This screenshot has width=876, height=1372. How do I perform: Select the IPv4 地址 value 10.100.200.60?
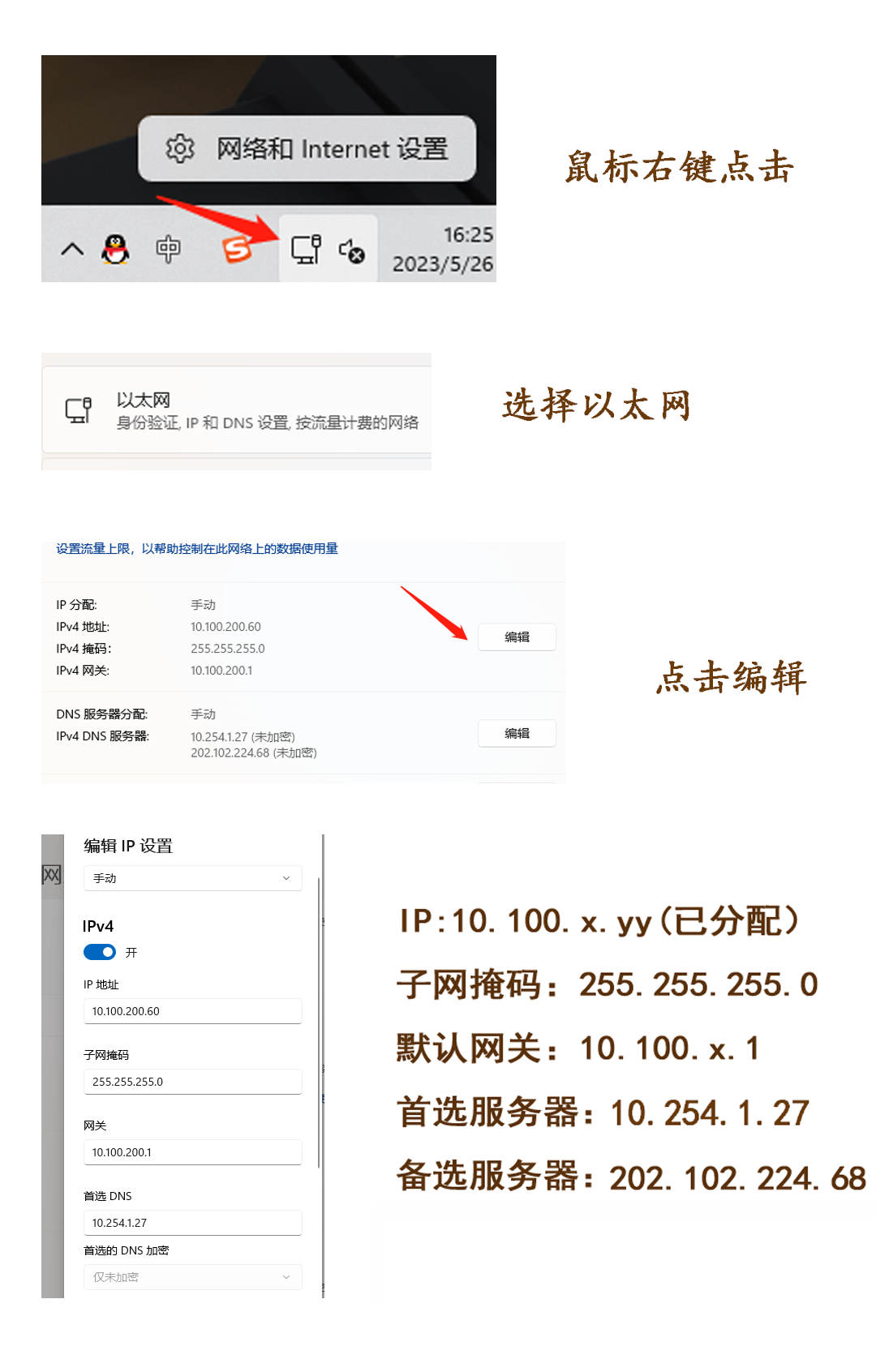(x=225, y=627)
